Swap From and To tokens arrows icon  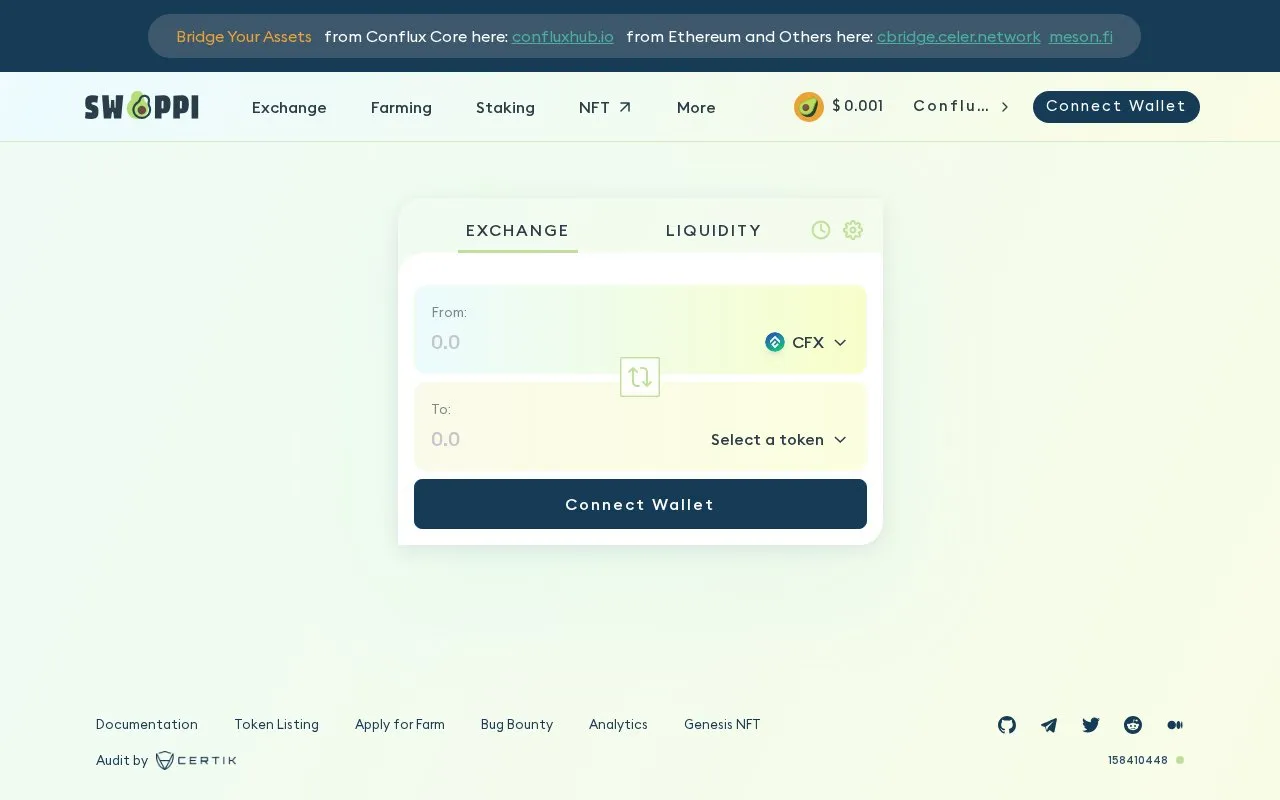tap(640, 377)
